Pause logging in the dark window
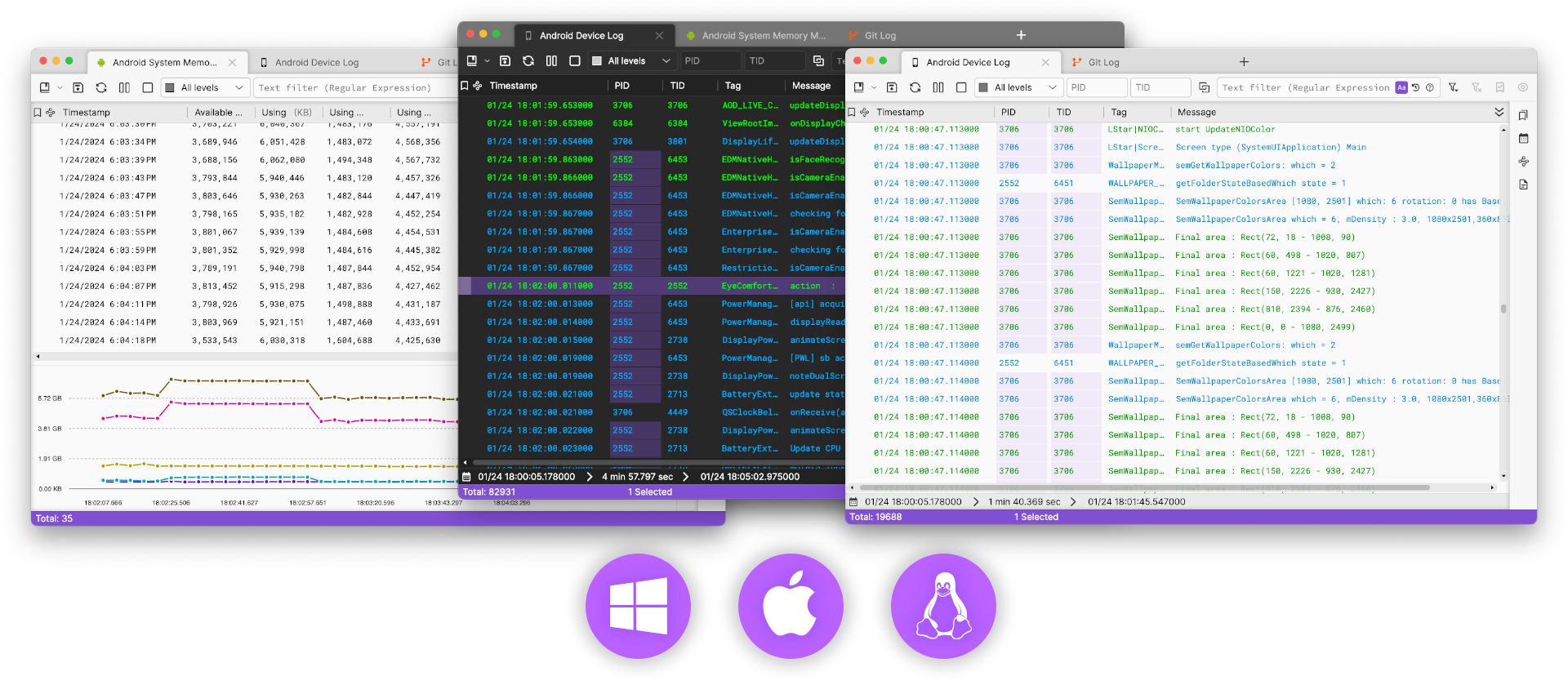The image size is (1568, 694). (551, 61)
